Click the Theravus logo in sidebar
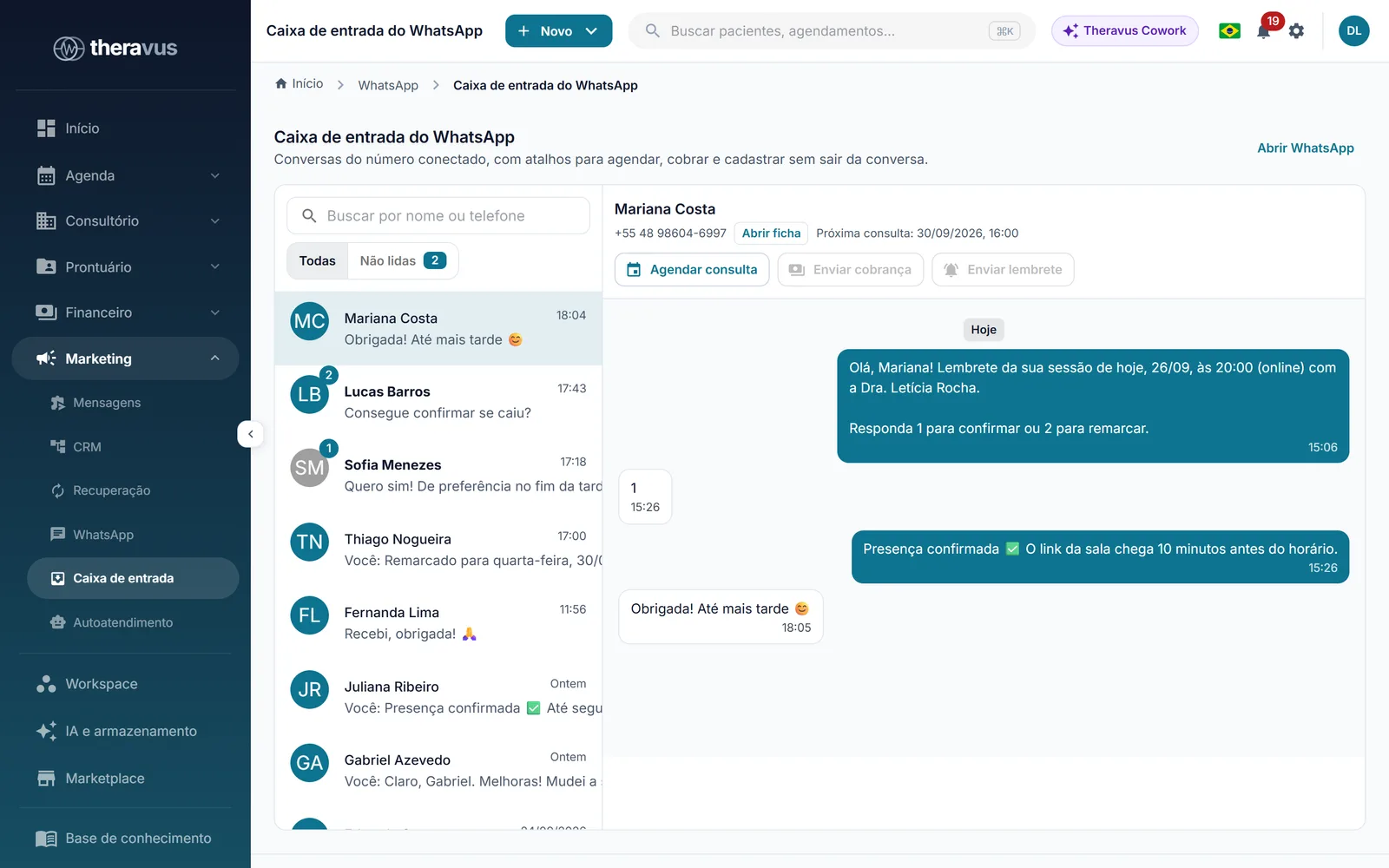Image resolution: width=1389 pixels, height=868 pixels. (115, 48)
